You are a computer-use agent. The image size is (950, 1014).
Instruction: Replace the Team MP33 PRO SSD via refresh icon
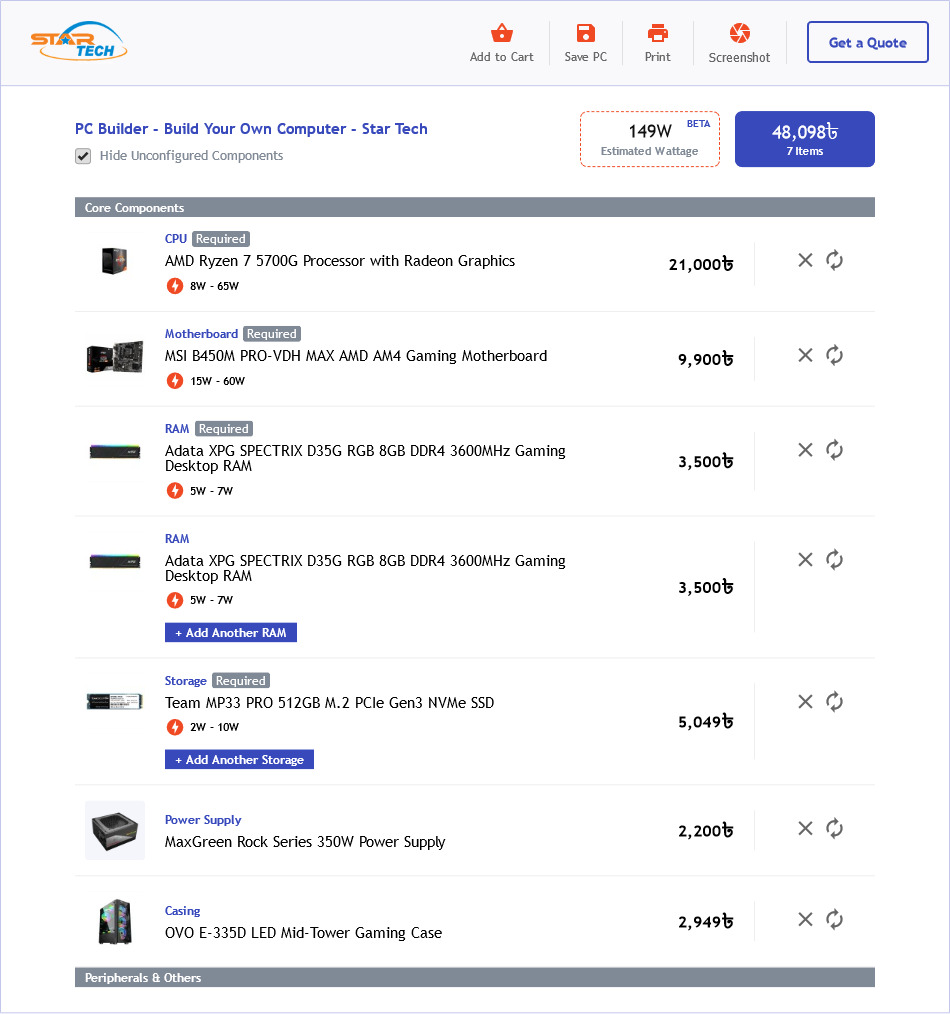[835, 701]
